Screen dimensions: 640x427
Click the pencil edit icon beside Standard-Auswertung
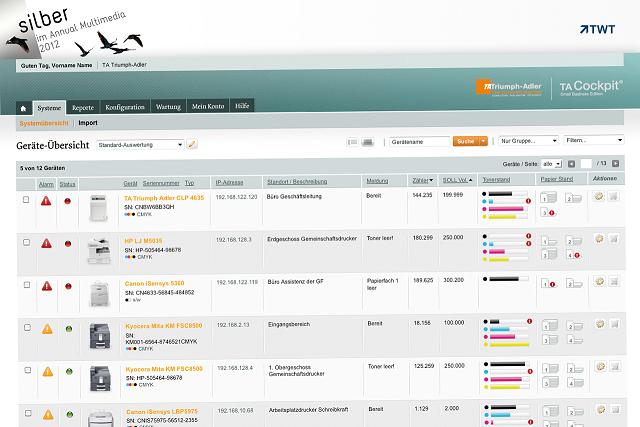[192, 144]
